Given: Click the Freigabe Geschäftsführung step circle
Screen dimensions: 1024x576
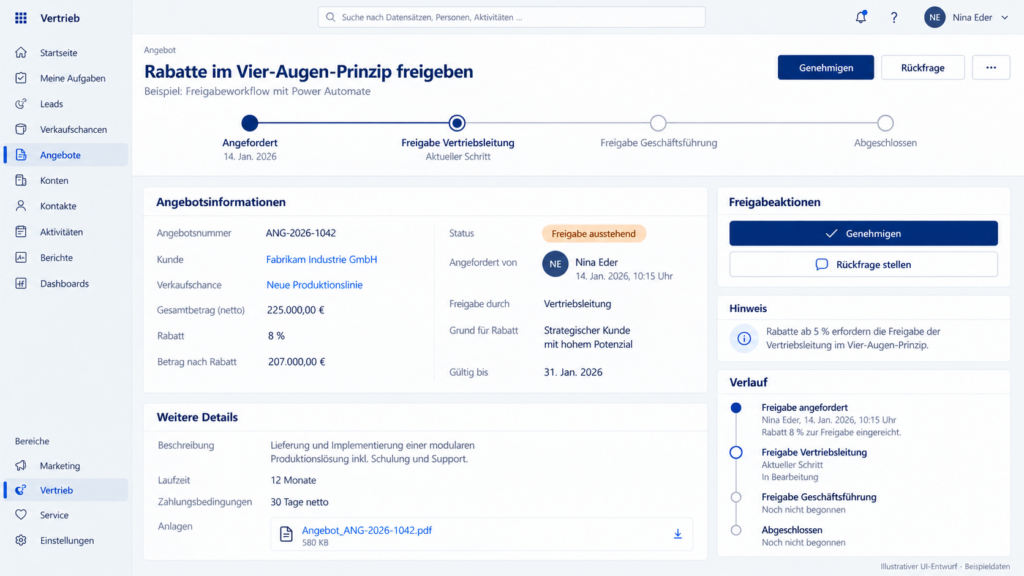Looking at the screenshot, I should coord(658,123).
